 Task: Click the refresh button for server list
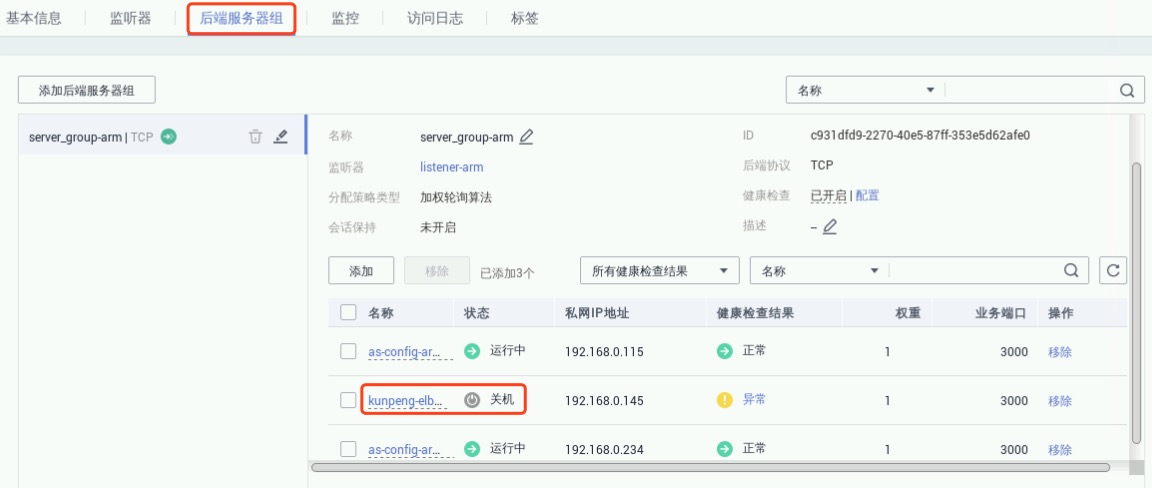pos(1113,270)
